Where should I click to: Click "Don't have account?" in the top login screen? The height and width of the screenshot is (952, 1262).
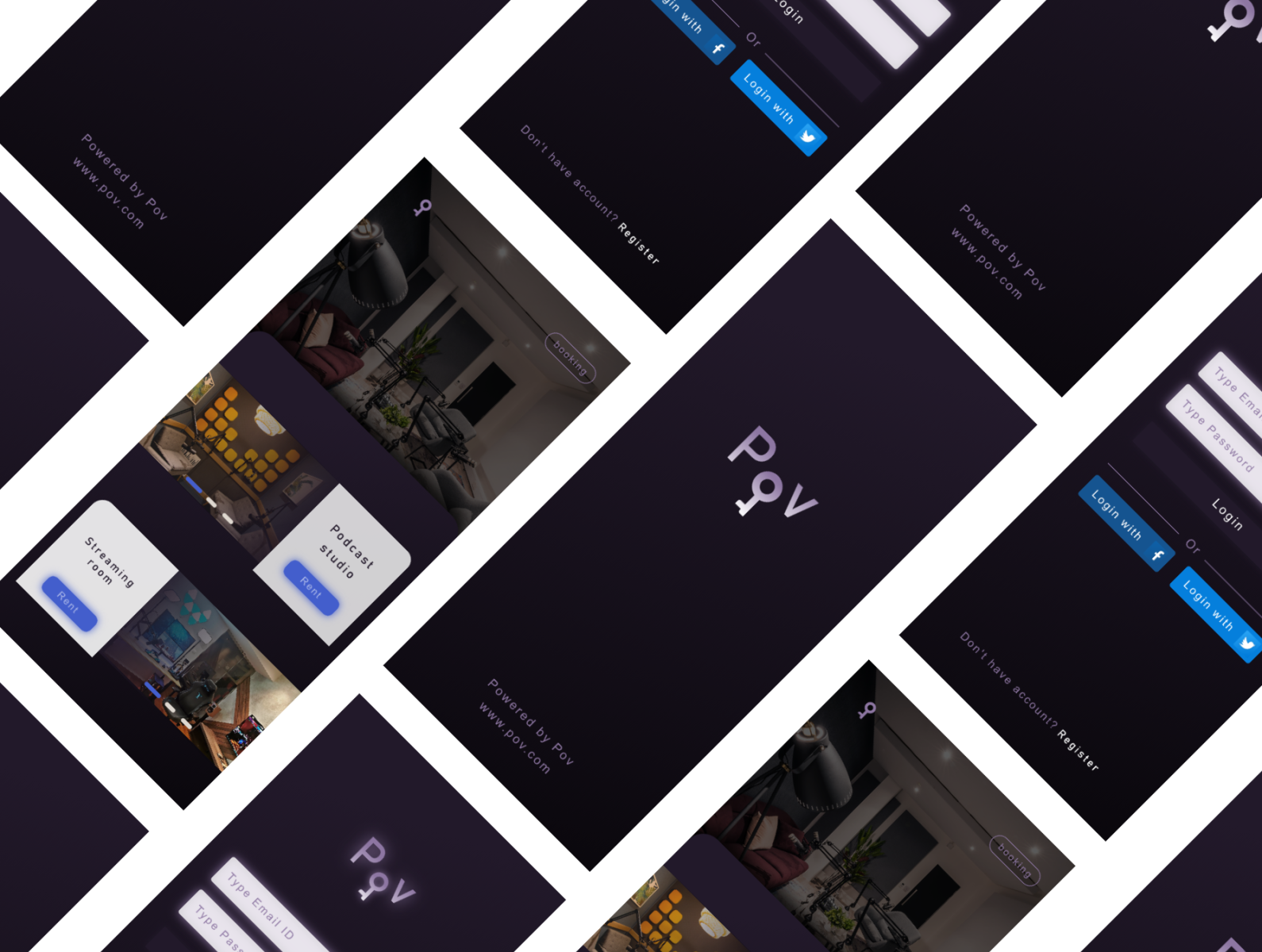click(x=568, y=171)
